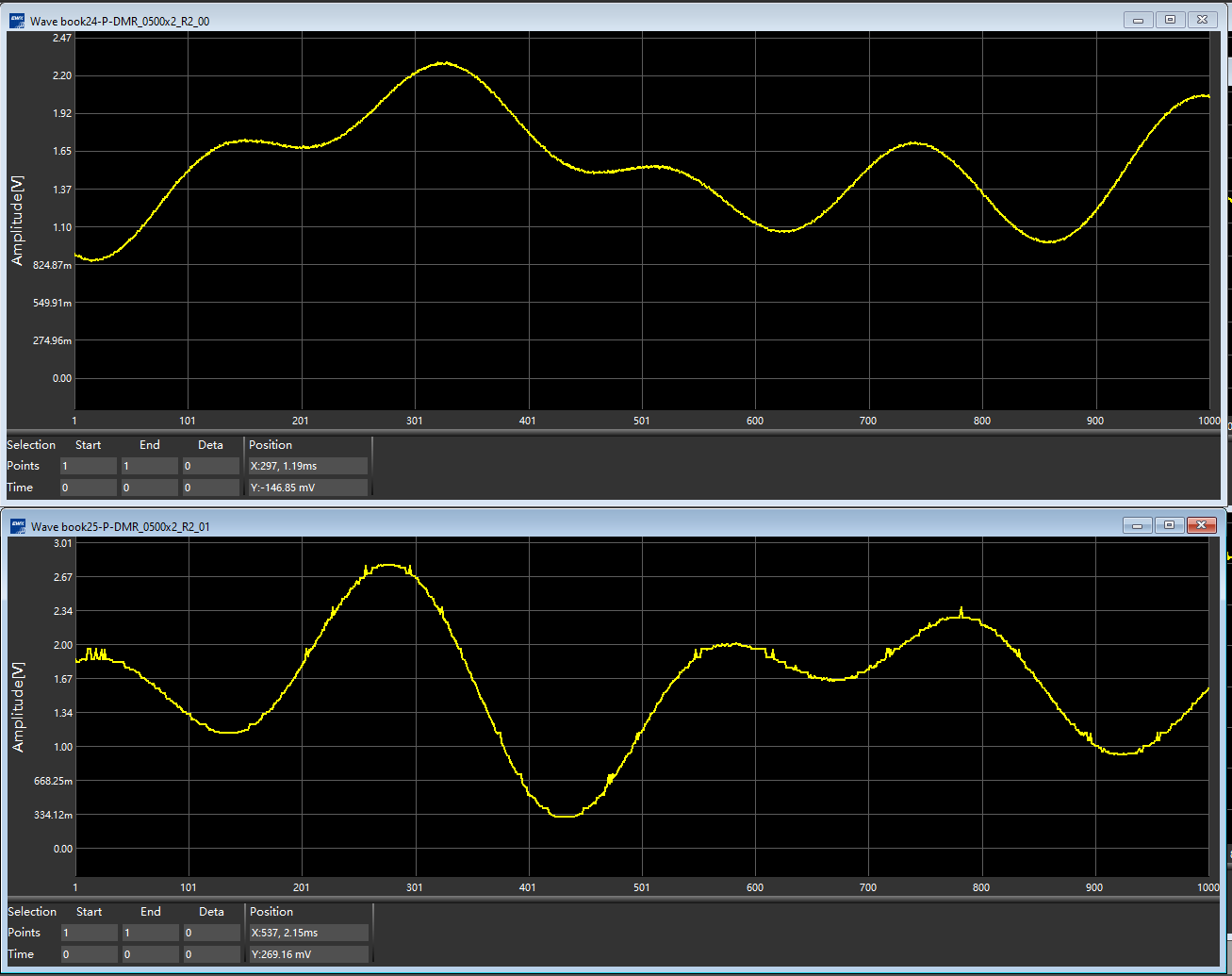Minimize the Wave book24 window
The image size is (1232, 976).
[x=1139, y=20]
